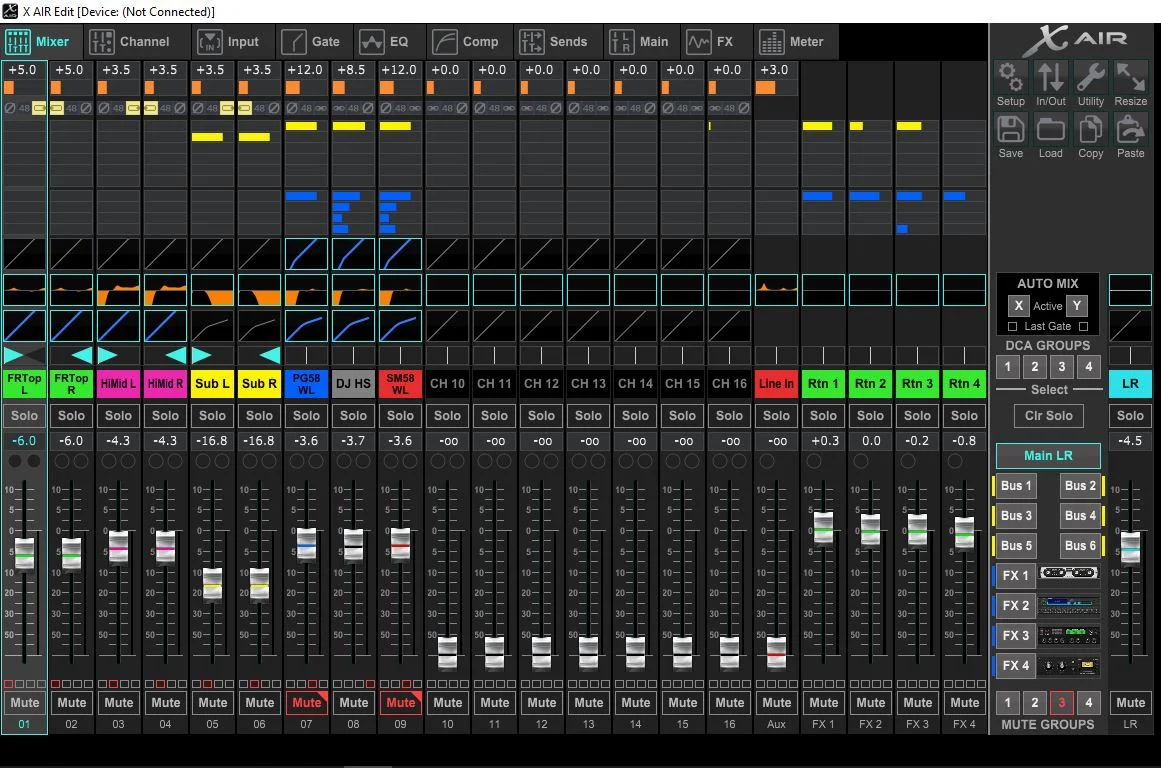Mute the PG58 WL channel 07
Viewport: 1161px width, 768px height.
click(306, 702)
